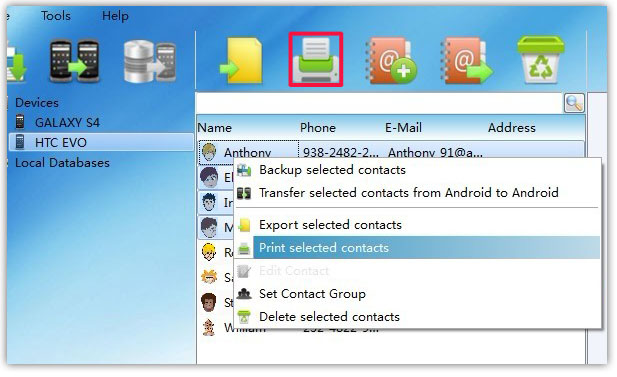The height and width of the screenshot is (377, 617).
Task: Sort by the Address column header
Action: [512, 128]
